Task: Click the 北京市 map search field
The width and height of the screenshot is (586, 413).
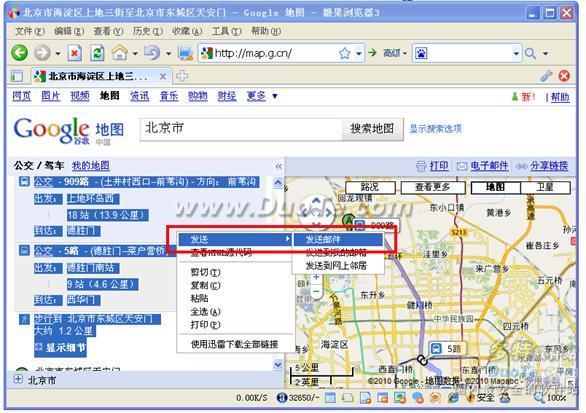Action: tap(241, 129)
